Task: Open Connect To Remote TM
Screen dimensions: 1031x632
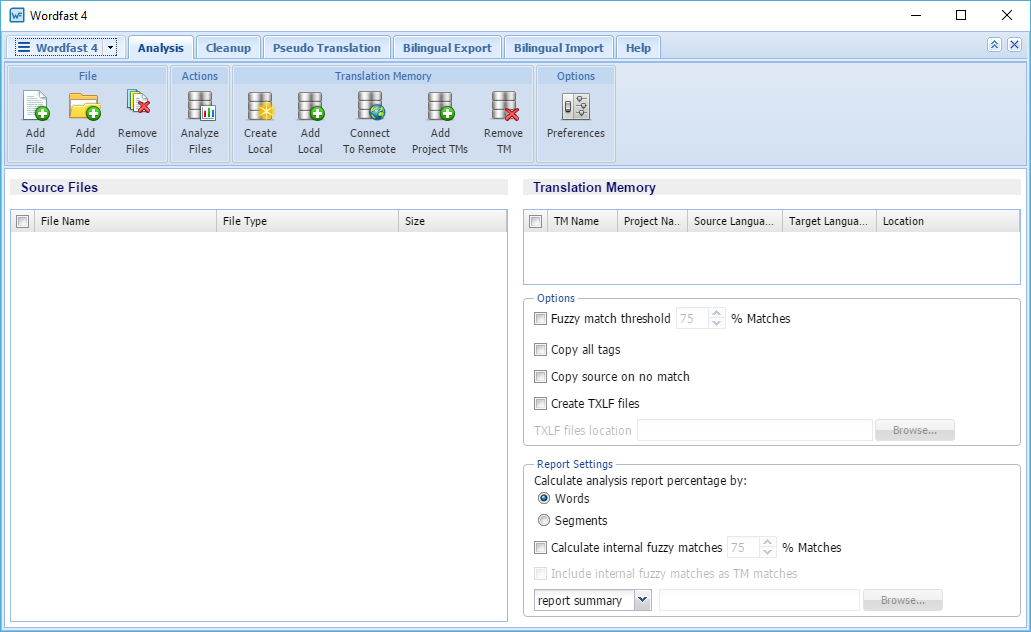Action: pos(370,123)
